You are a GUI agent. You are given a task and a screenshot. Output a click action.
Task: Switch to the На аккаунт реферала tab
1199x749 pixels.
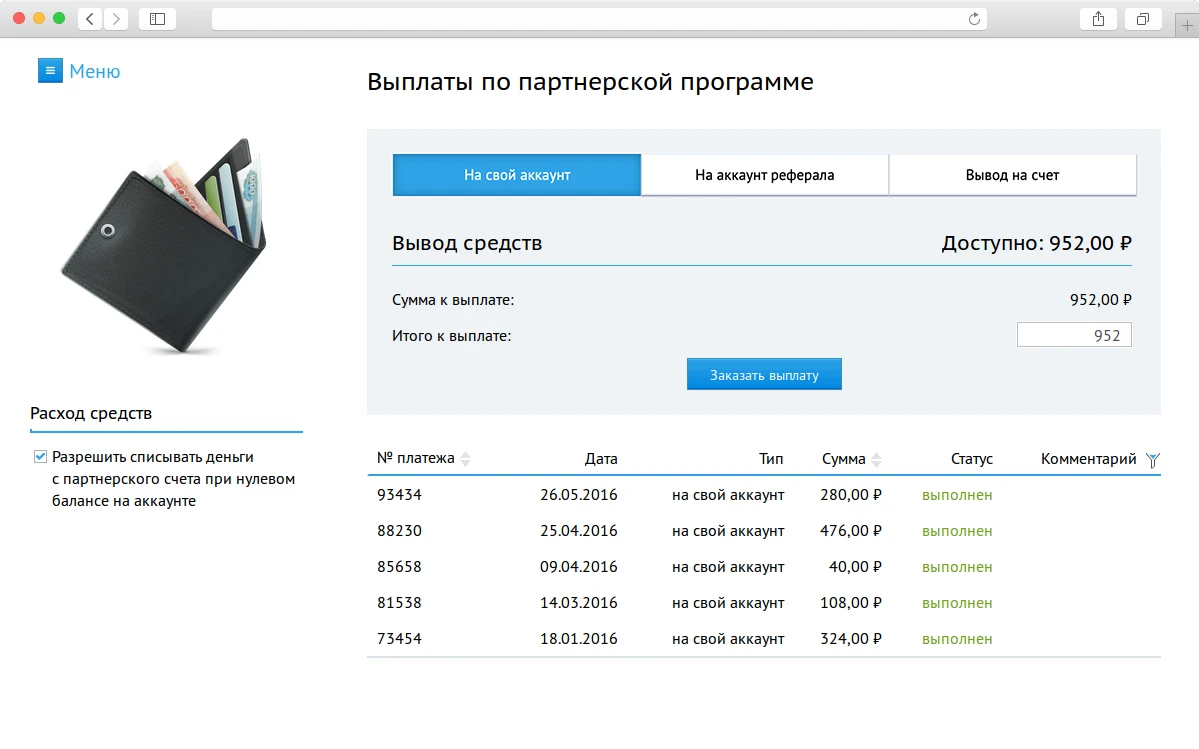coord(764,174)
